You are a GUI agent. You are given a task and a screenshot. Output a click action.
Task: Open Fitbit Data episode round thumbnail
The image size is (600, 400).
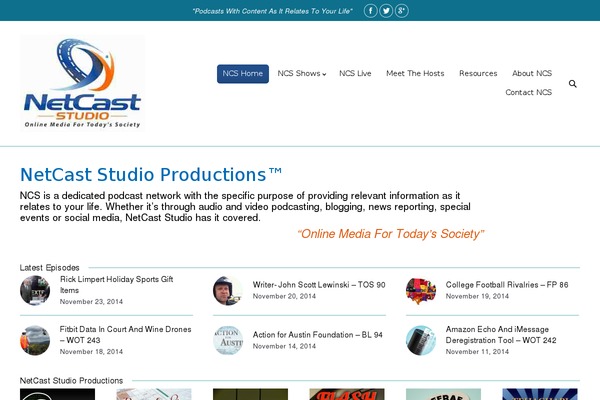pos(35,340)
